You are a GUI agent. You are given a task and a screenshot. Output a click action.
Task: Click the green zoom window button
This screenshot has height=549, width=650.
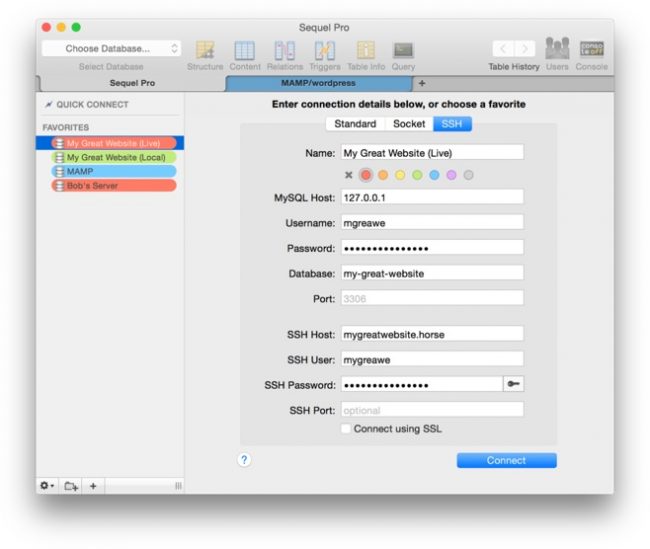click(76, 27)
